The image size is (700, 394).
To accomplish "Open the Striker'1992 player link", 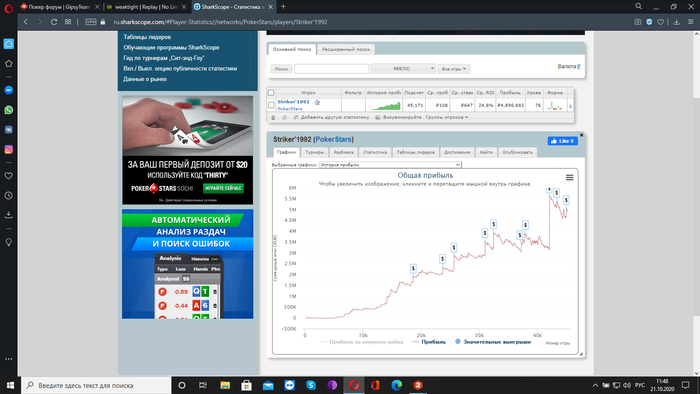I will point(293,102).
